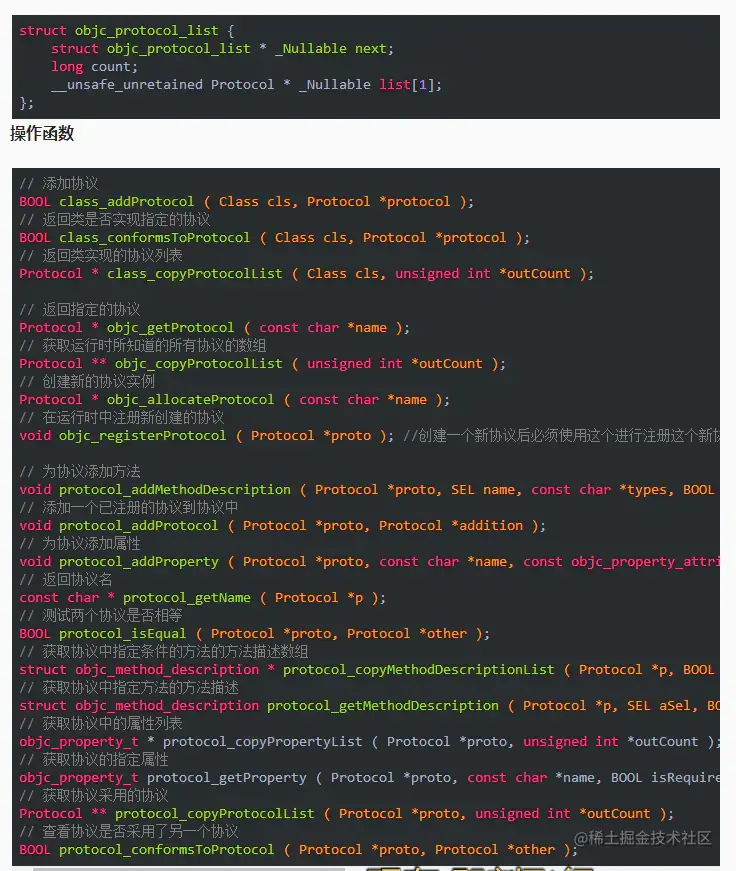Image resolution: width=736 pixels, height=871 pixels.
Task: Click the protocol_getProperty declaration
Action: [x=369, y=778]
